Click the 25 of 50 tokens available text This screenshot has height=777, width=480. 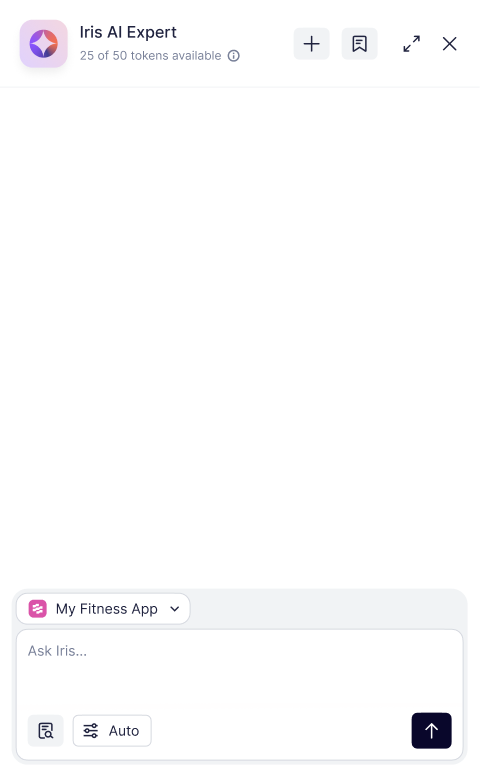click(151, 56)
